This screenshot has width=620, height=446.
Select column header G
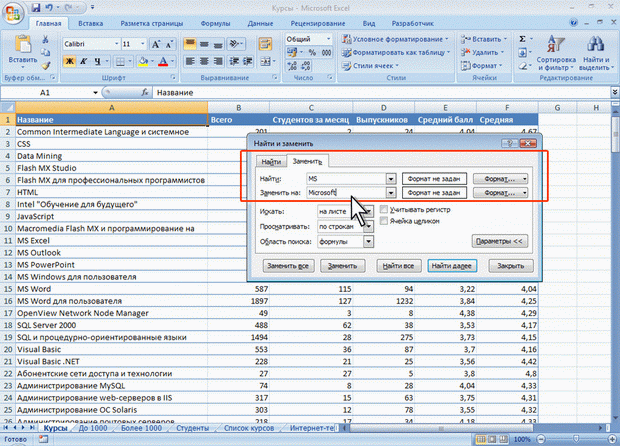(557, 107)
